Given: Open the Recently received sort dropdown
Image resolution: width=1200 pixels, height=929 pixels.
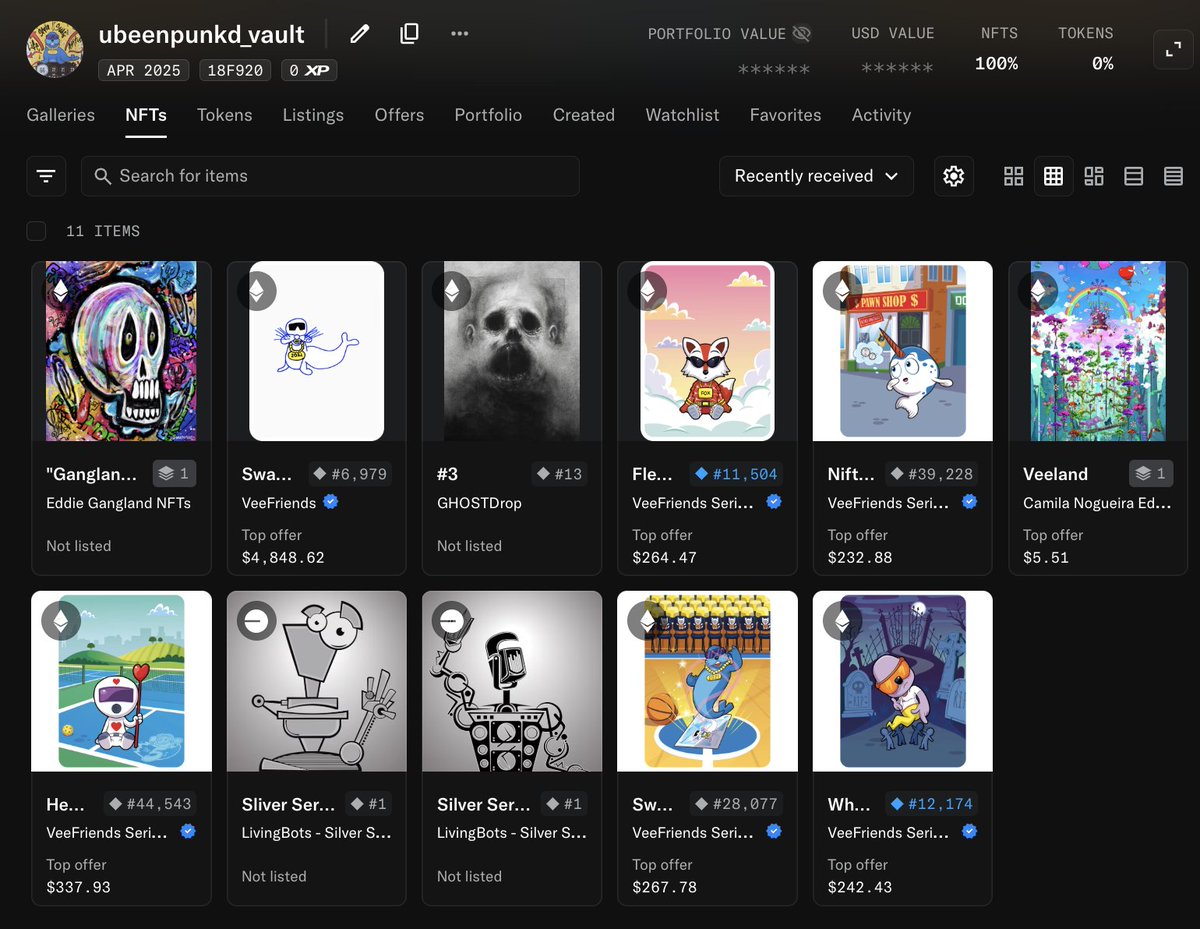Looking at the screenshot, I should click(816, 176).
